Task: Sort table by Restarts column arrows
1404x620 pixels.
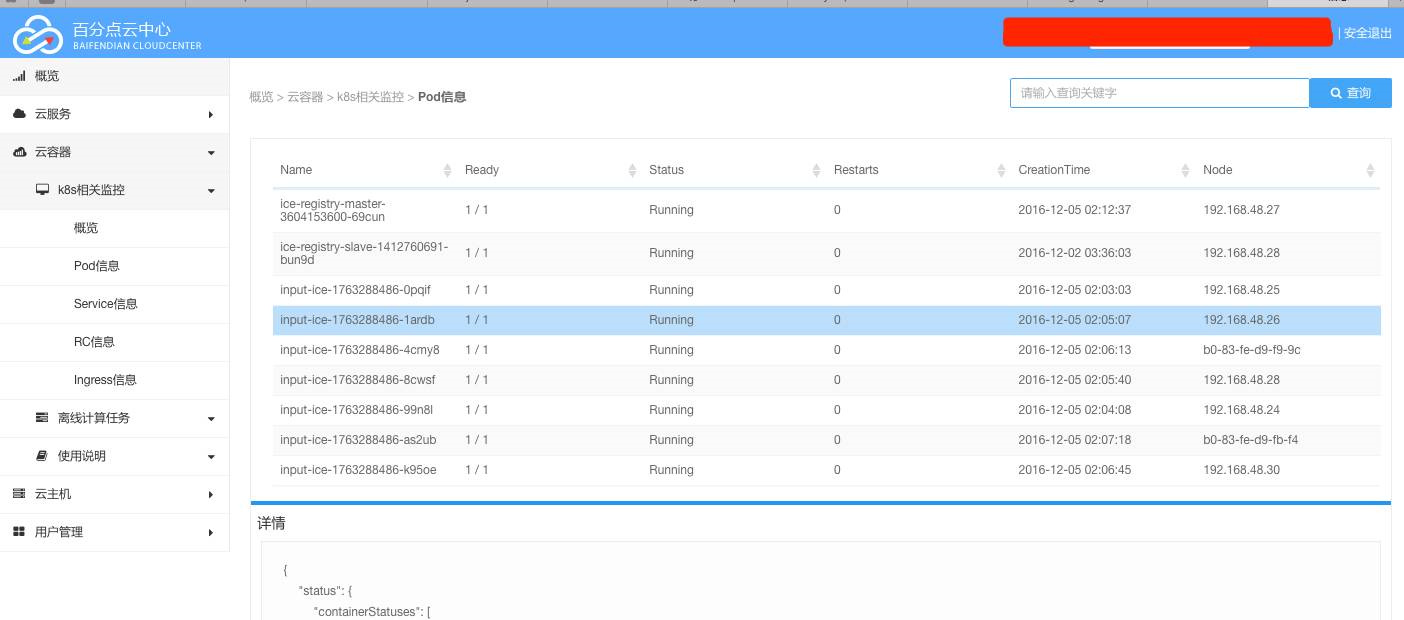Action: click(x=1001, y=171)
